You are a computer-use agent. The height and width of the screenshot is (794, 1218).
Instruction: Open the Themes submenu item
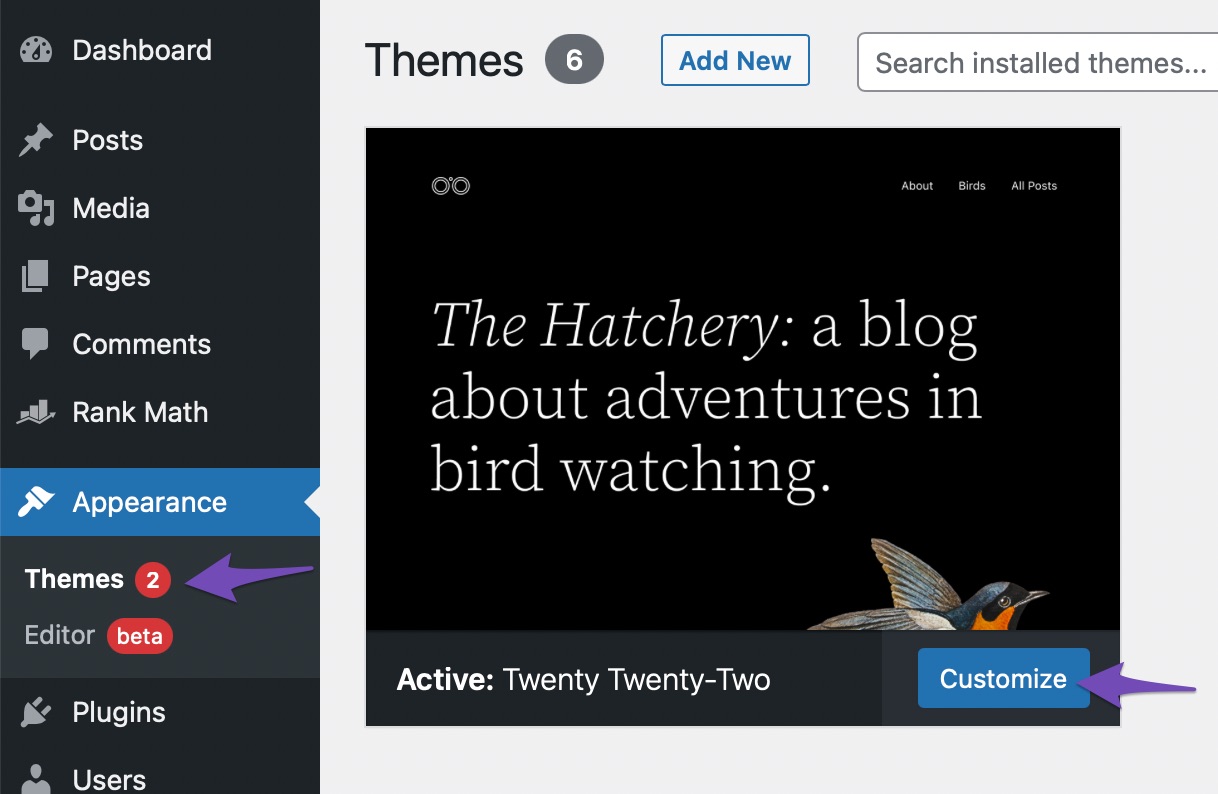click(x=74, y=579)
